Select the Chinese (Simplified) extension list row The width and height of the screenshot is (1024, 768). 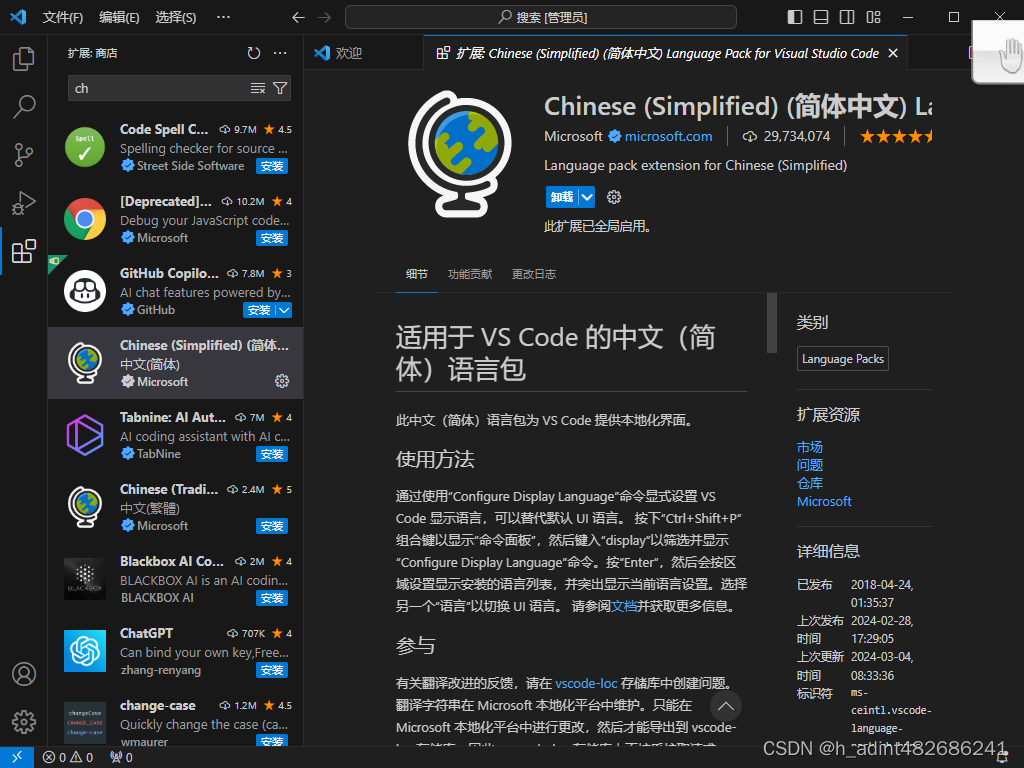tap(175, 363)
